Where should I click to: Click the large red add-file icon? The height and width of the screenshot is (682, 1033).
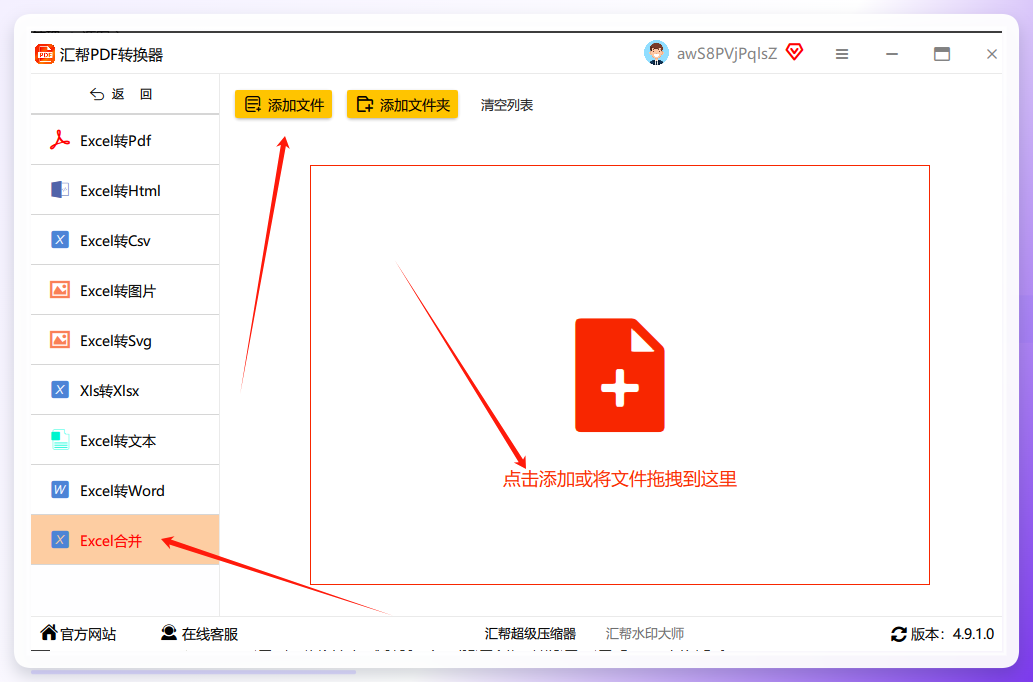pyautogui.click(x=620, y=375)
